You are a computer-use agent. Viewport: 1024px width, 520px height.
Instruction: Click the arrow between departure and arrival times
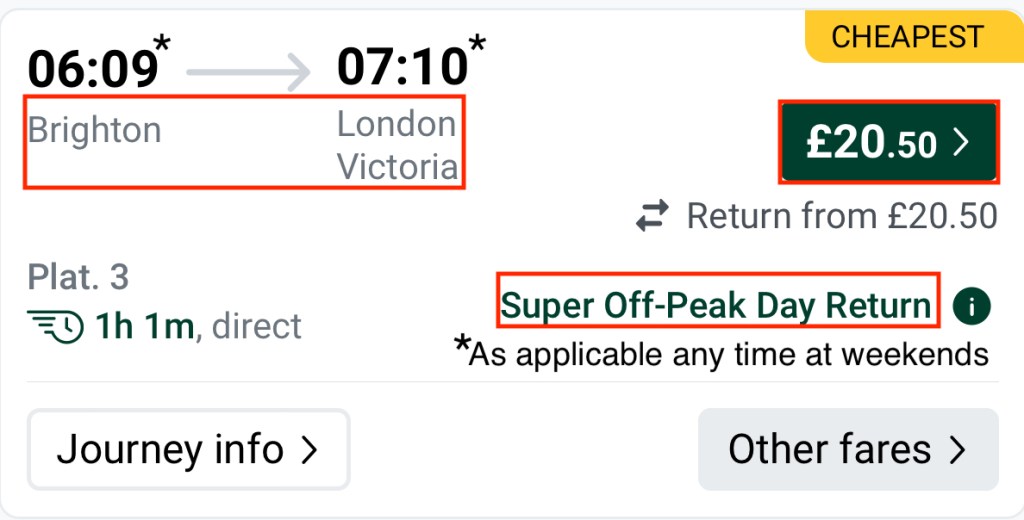(247, 71)
